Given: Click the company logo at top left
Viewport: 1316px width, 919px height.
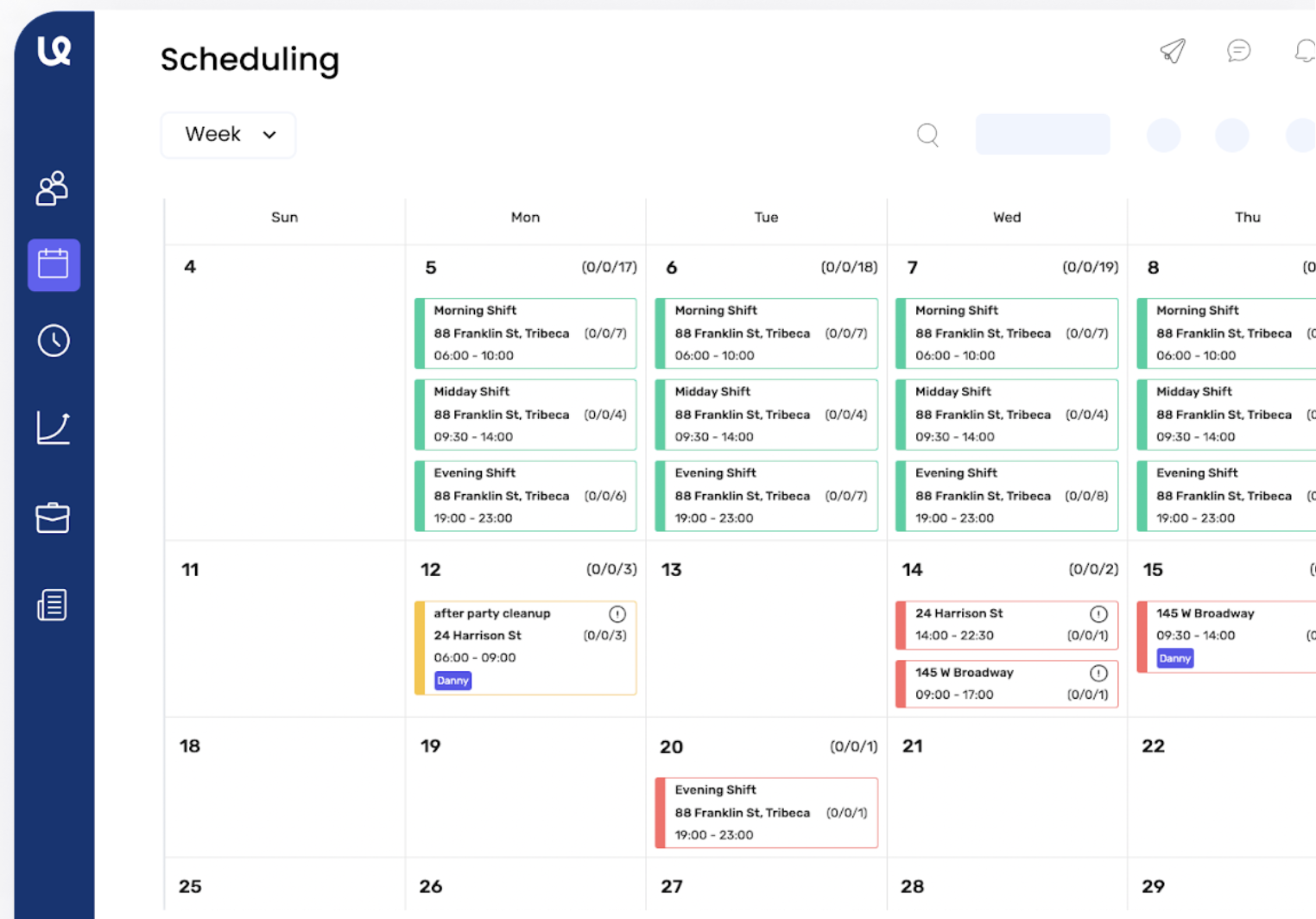Looking at the screenshot, I should point(52,50).
